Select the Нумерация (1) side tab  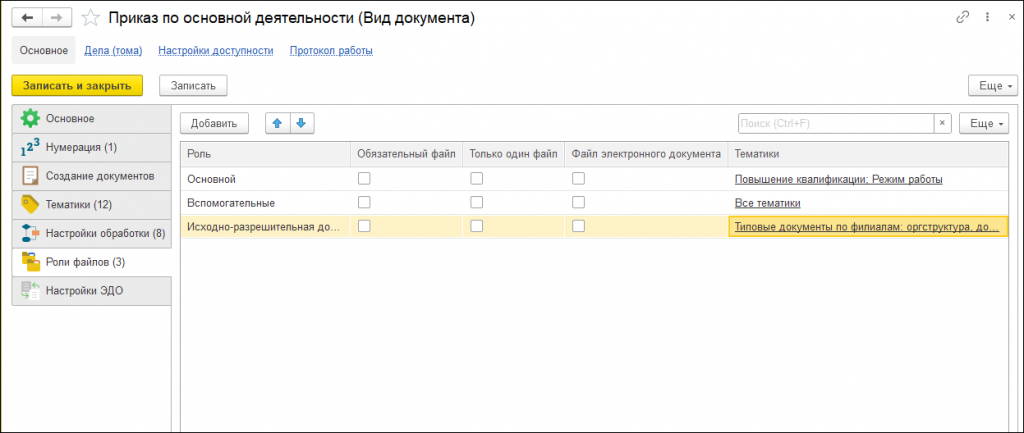[91, 148]
